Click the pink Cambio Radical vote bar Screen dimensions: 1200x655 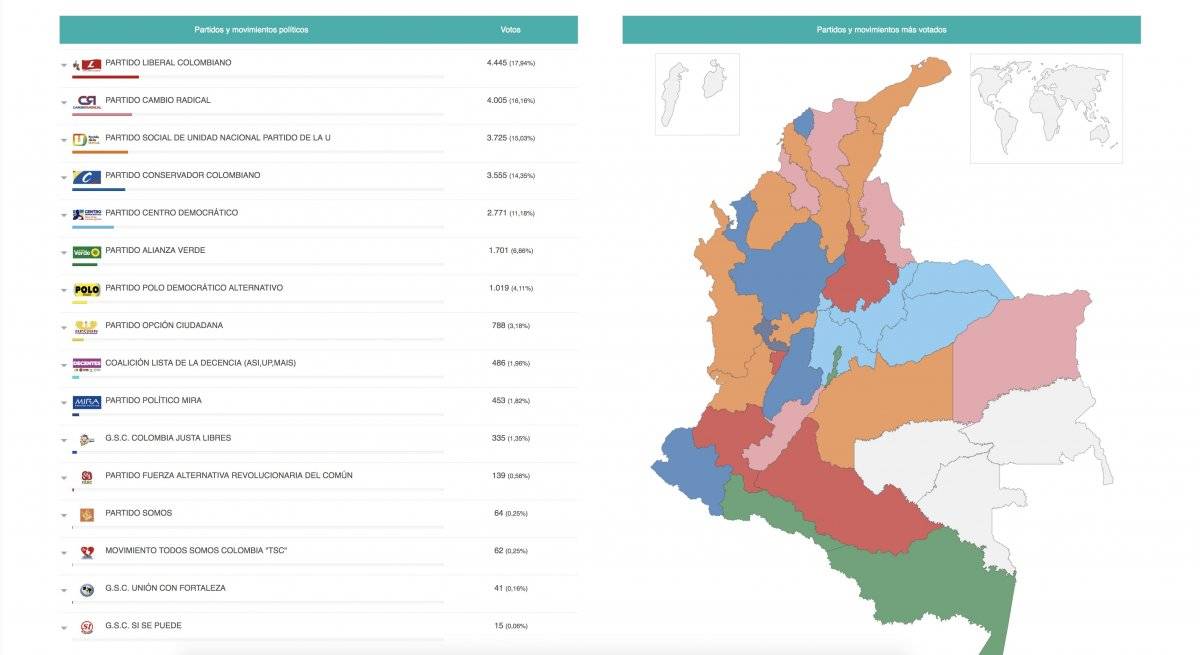[102, 114]
